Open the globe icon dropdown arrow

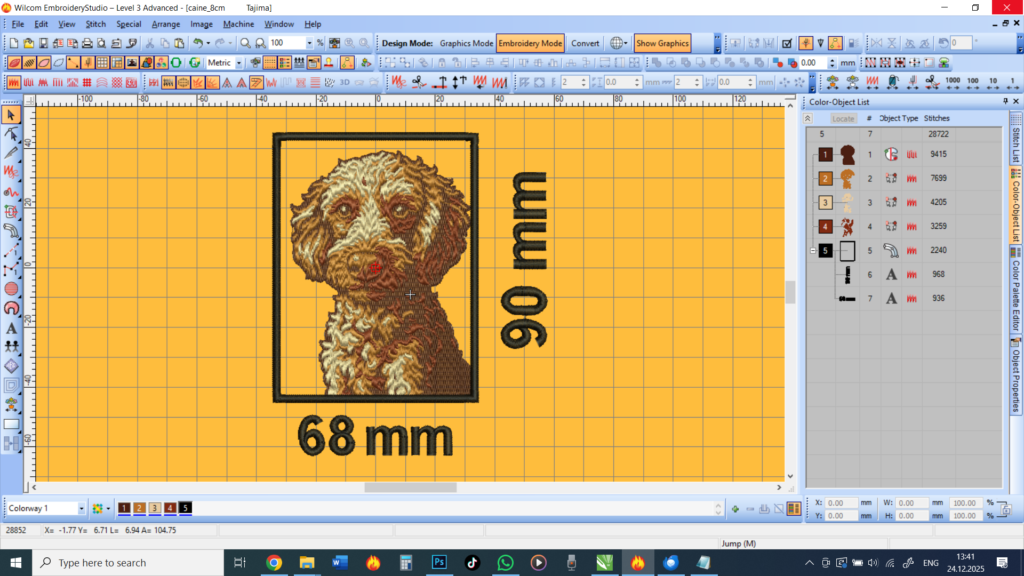click(x=626, y=43)
